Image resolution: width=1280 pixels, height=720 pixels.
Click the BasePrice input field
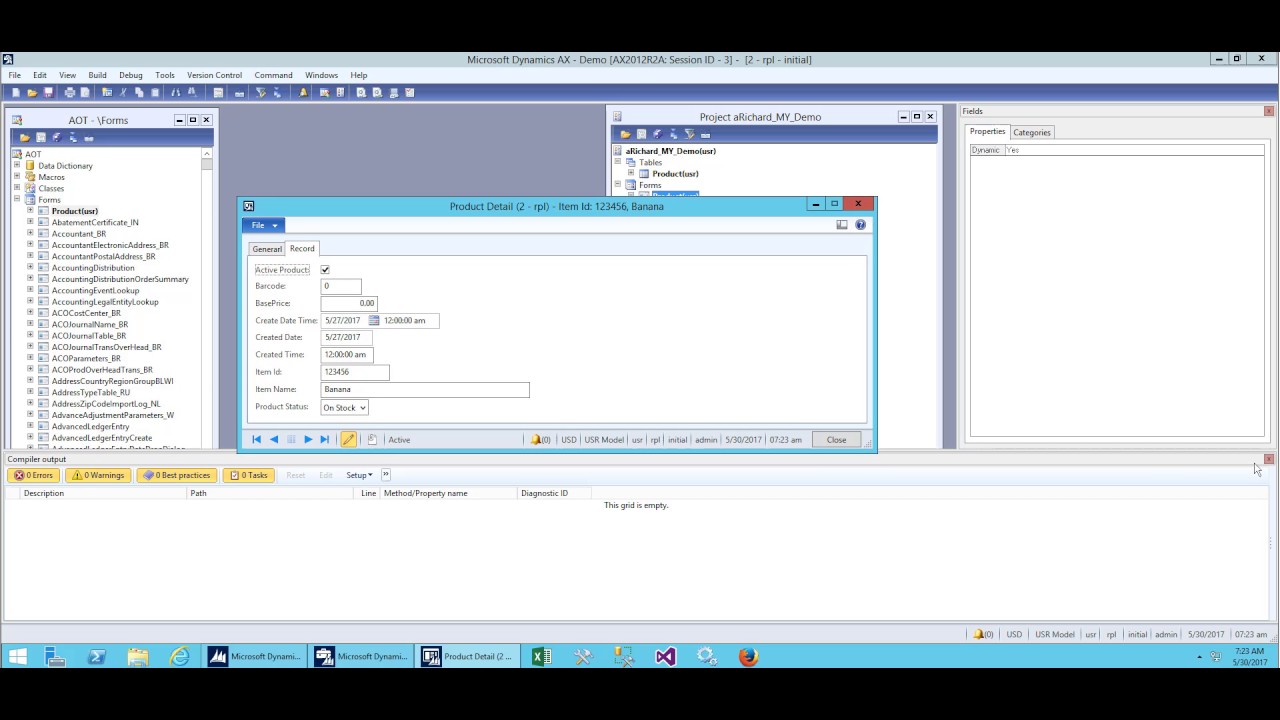(x=349, y=303)
